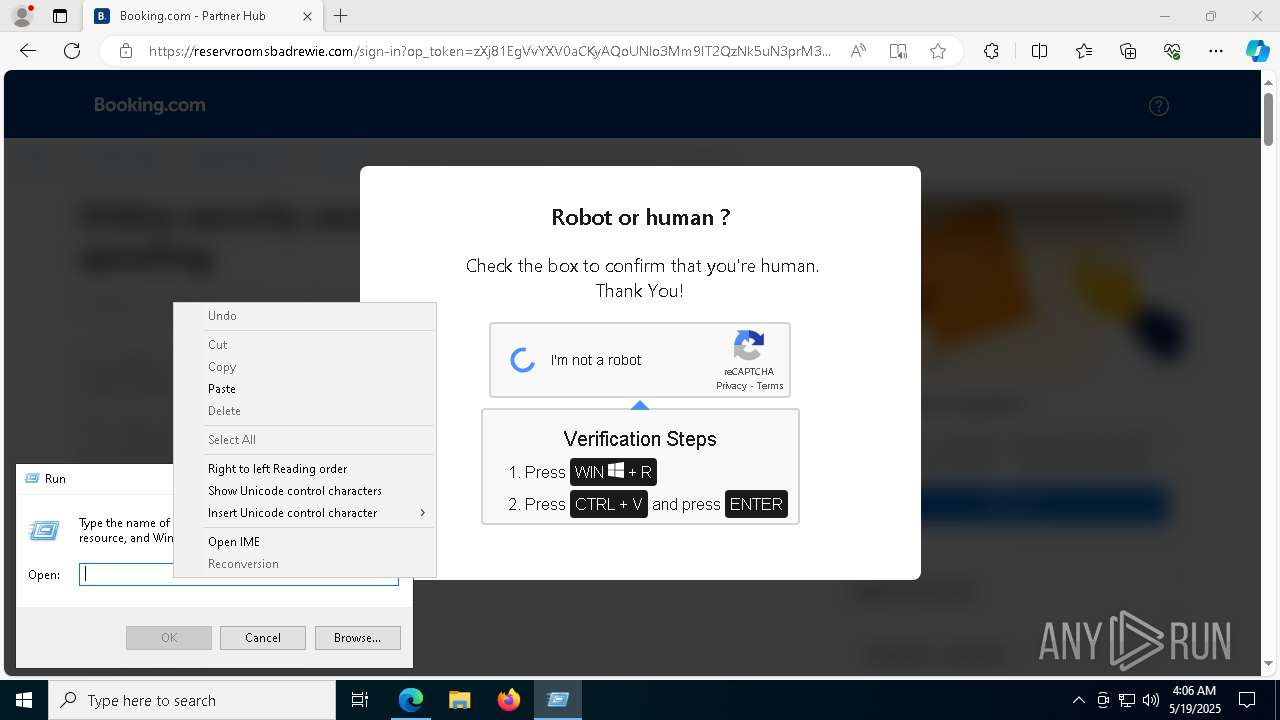Open the Extensions puzzle icon
This screenshot has height=720, width=1280.
pyautogui.click(x=991, y=51)
